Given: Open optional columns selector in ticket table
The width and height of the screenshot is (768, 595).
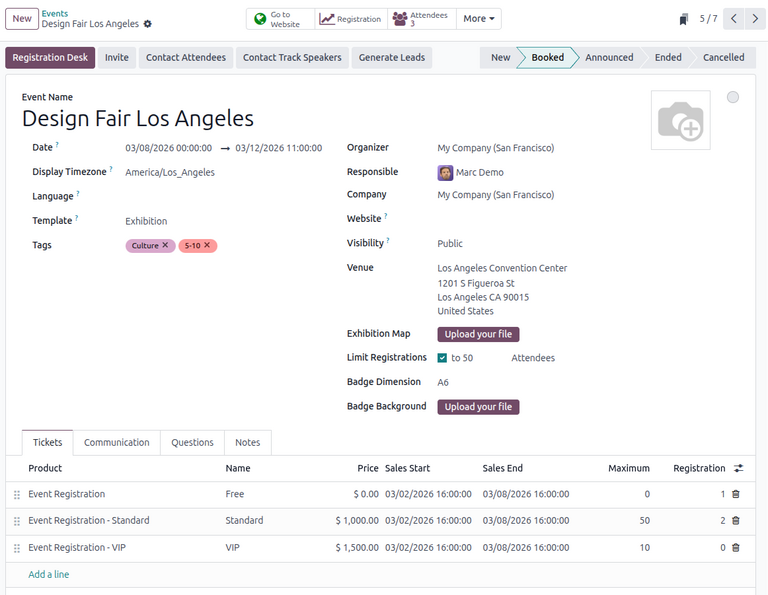Looking at the screenshot, I should point(738,468).
